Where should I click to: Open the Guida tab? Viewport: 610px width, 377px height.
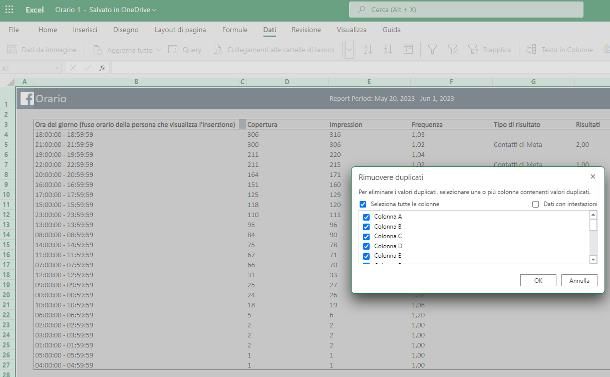pyautogui.click(x=391, y=30)
